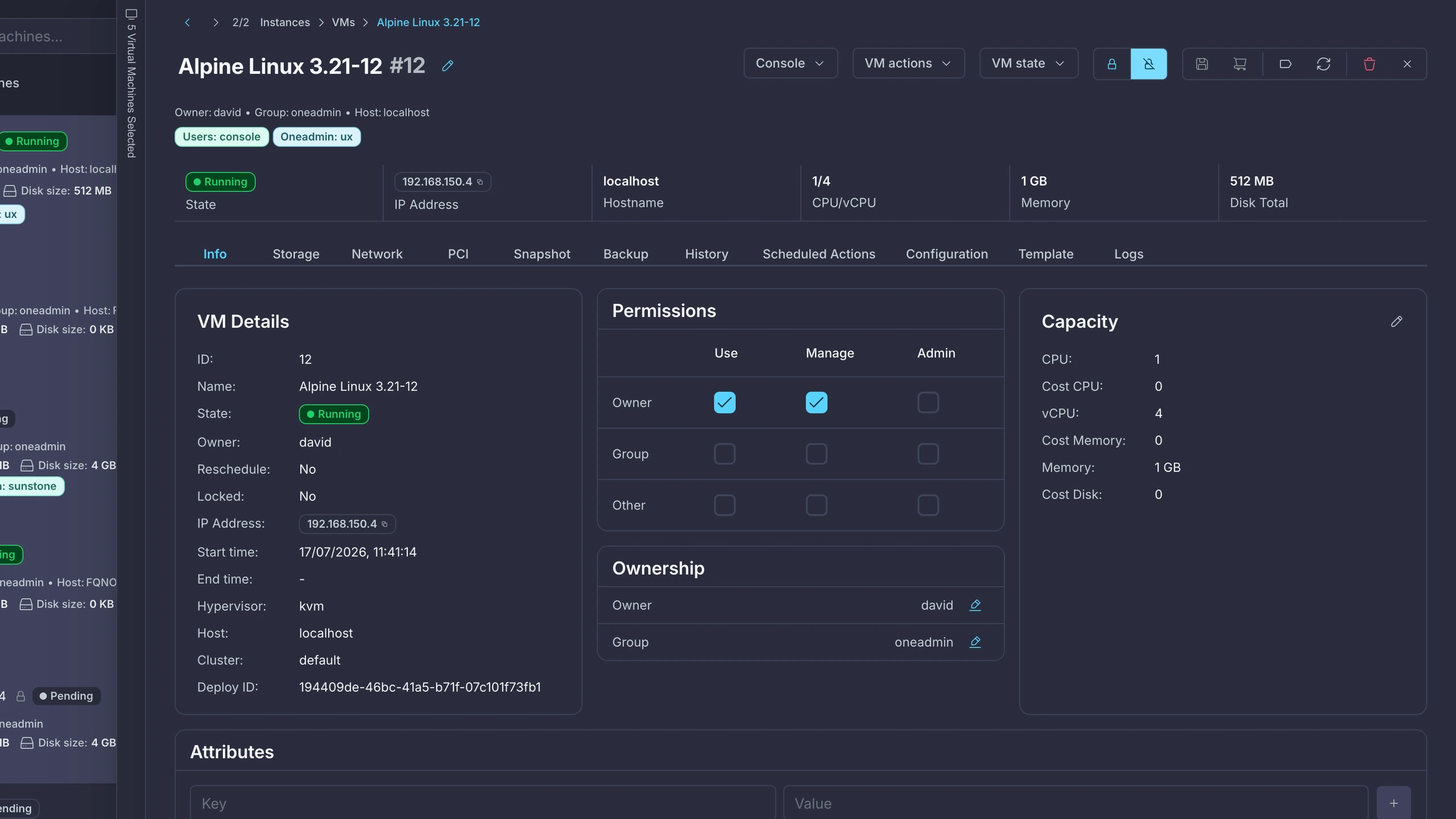Close the VM detail panel

1407,64
